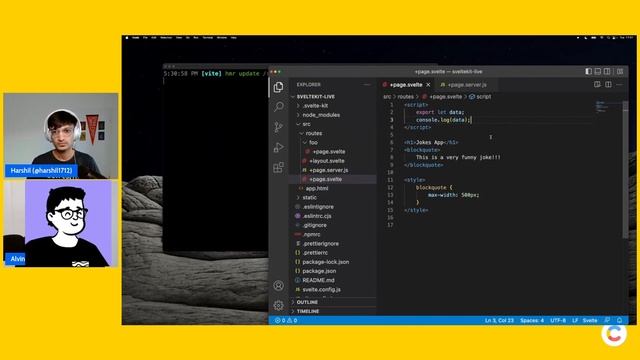Click the LF end-of-line status item
640x360 pixels.
tap(575, 320)
